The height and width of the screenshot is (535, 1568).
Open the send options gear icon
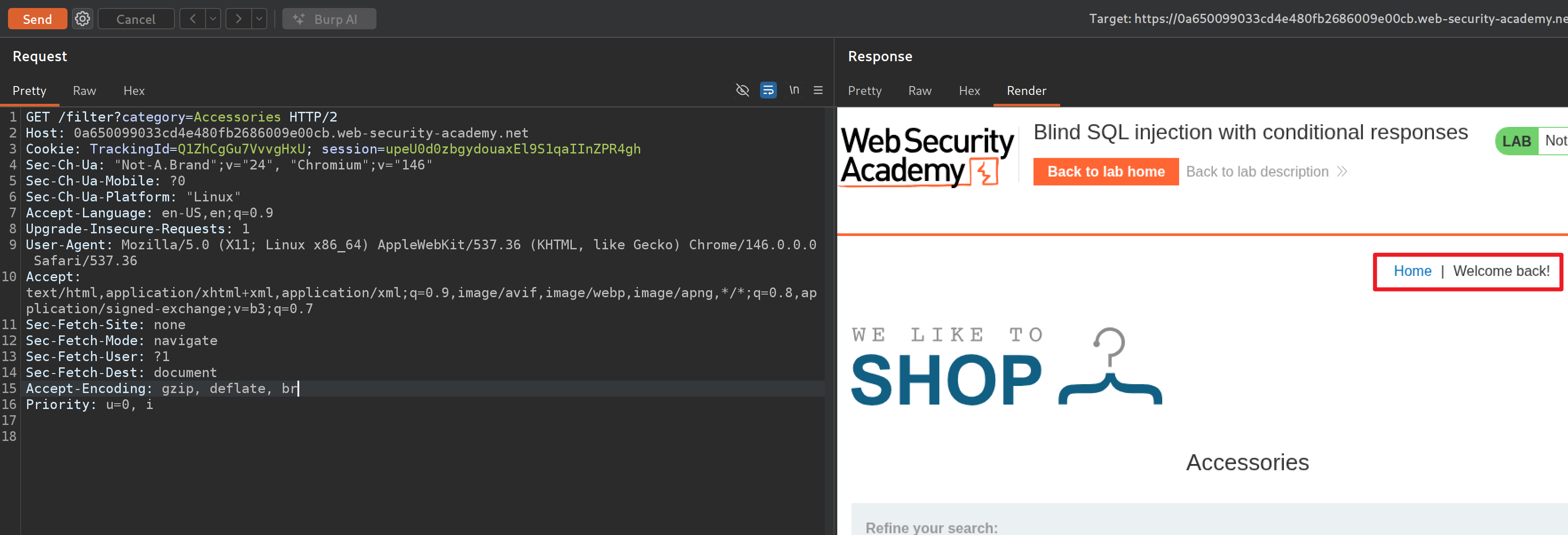point(82,19)
